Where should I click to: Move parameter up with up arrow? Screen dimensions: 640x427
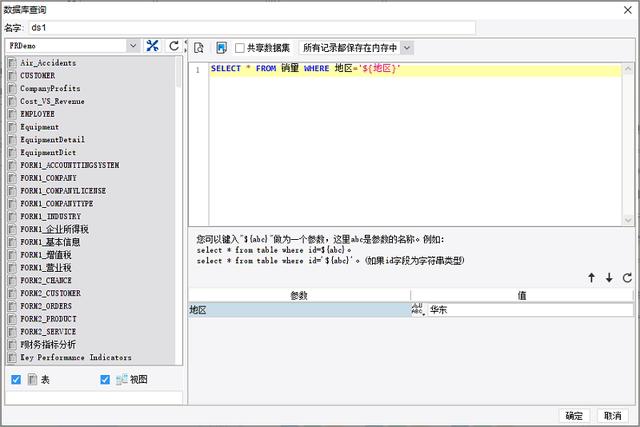pyautogui.click(x=591, y=278)
